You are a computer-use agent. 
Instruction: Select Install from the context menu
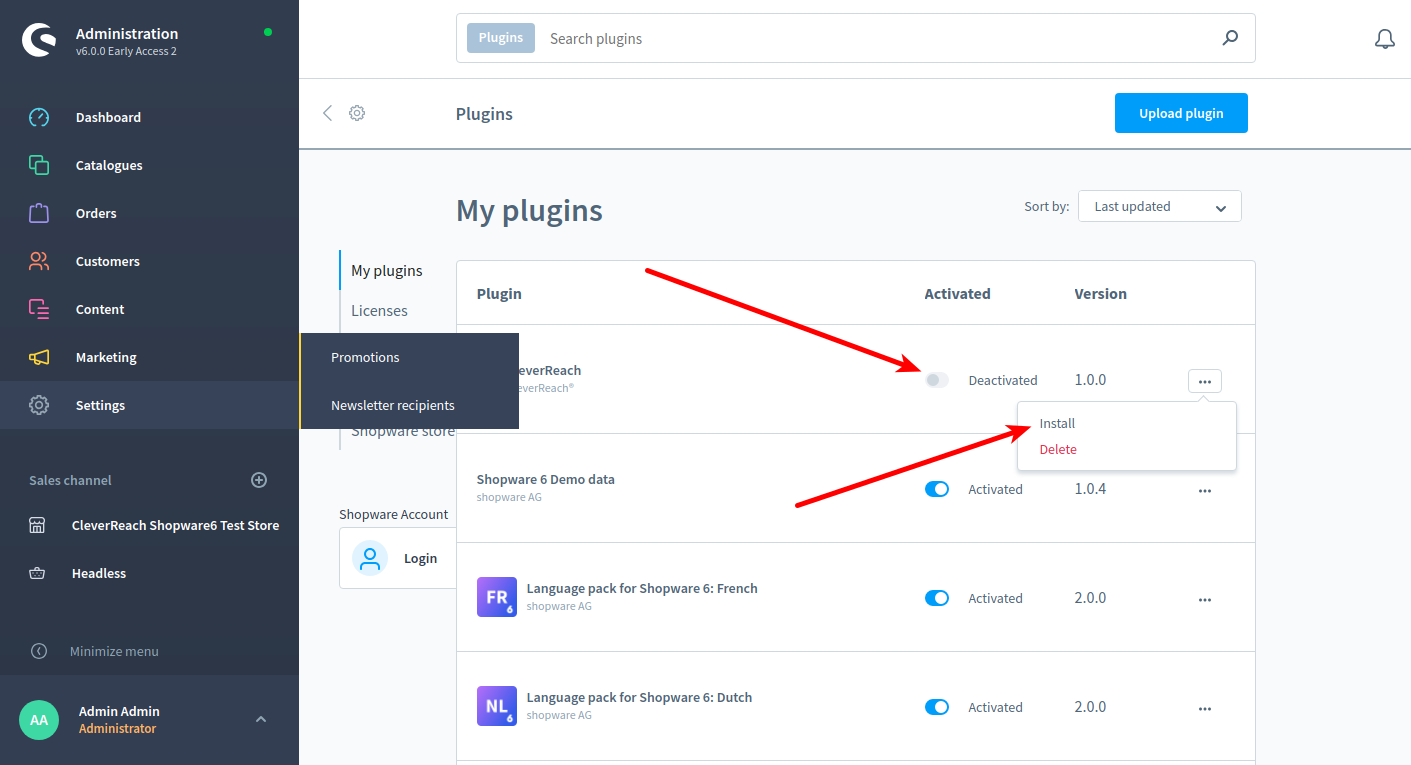(x=1057, y=424)
